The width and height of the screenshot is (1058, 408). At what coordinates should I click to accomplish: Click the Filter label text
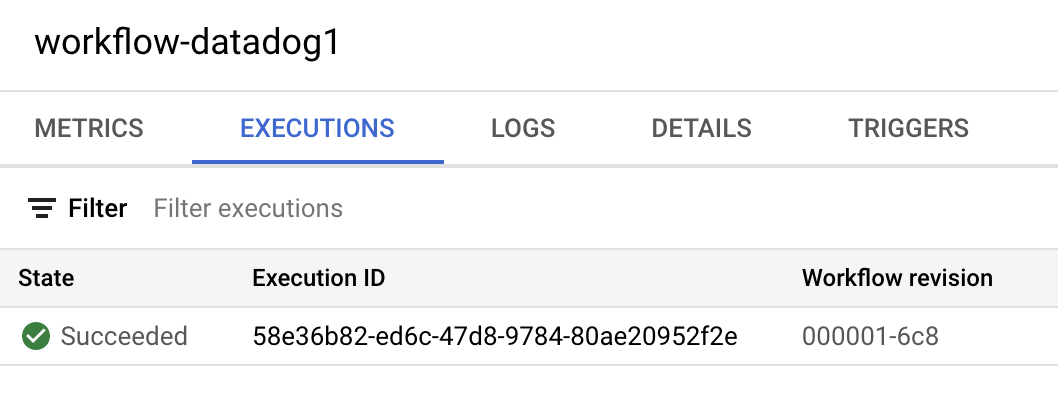pyautogui.click(x=97, y=208)
